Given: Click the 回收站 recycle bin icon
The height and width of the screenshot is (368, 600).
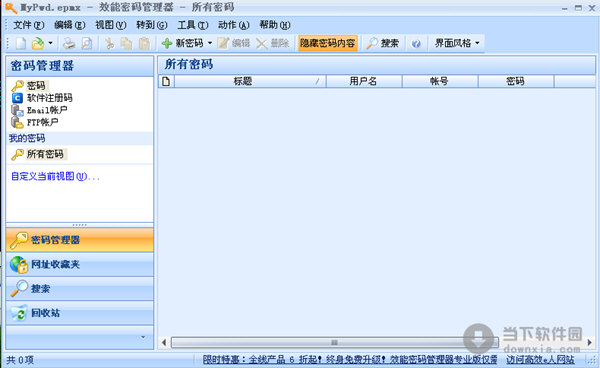Looking at the screenshot, I should [x=19, y=313].
